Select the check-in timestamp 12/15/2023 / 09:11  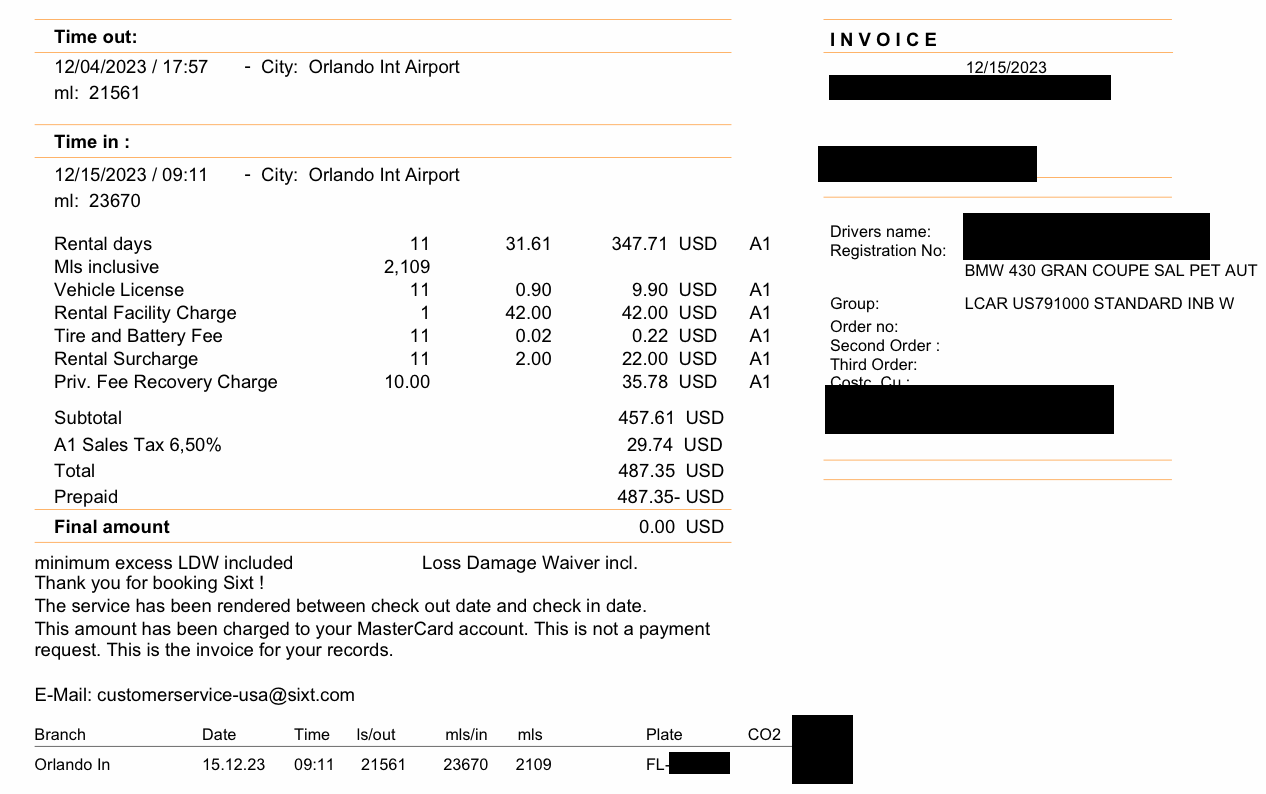pos(131,175)
